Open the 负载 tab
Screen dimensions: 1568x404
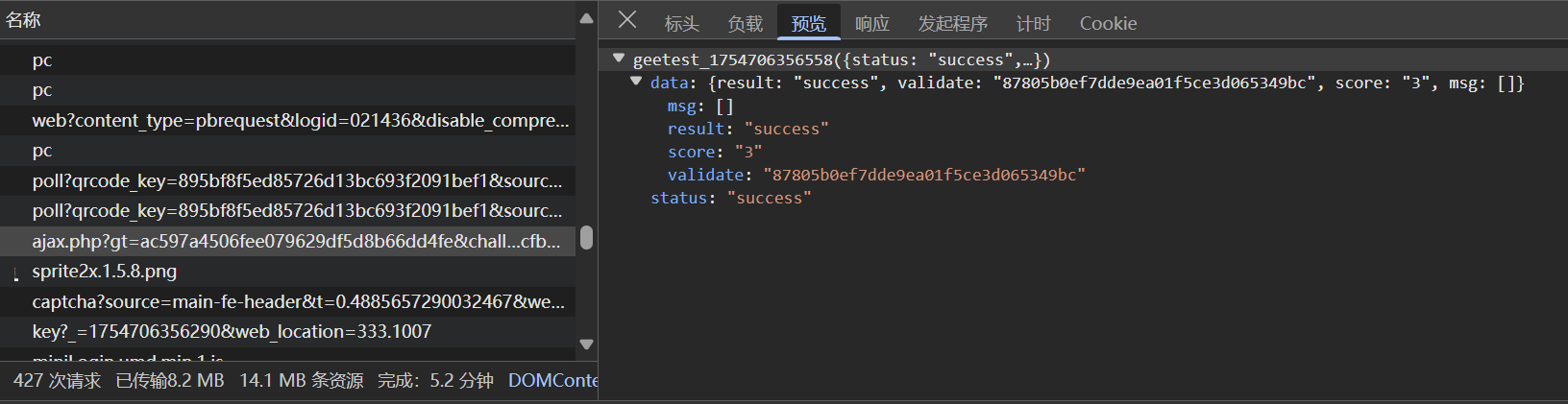[745, 24]
